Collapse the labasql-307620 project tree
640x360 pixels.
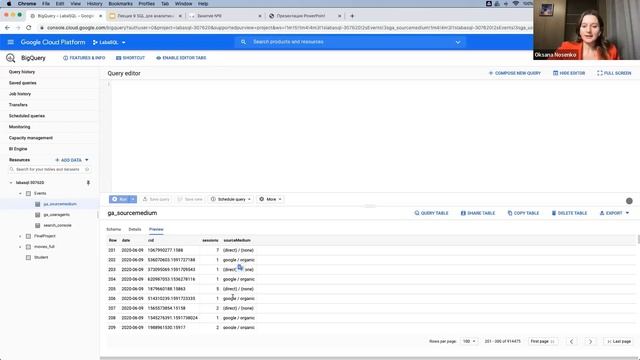point(11,183)
